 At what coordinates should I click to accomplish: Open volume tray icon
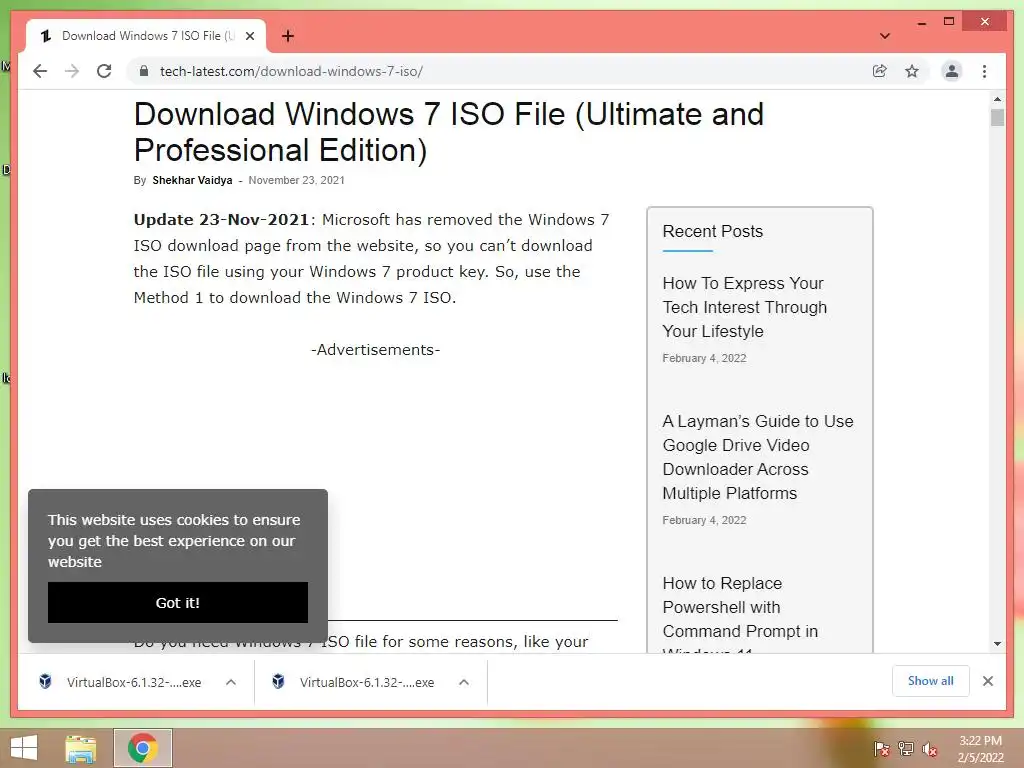(930, 749)
